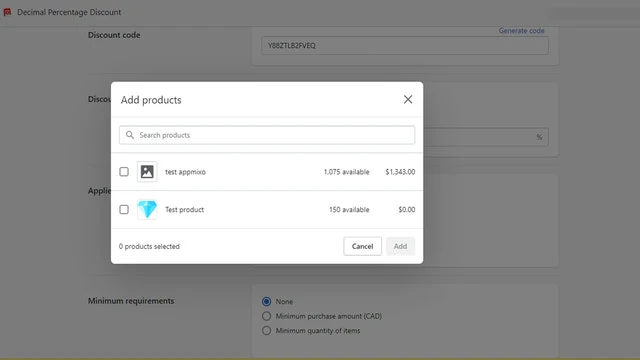Click the Cancel button
The width and height of the screenshot is (640, 360).
(362, 246)
